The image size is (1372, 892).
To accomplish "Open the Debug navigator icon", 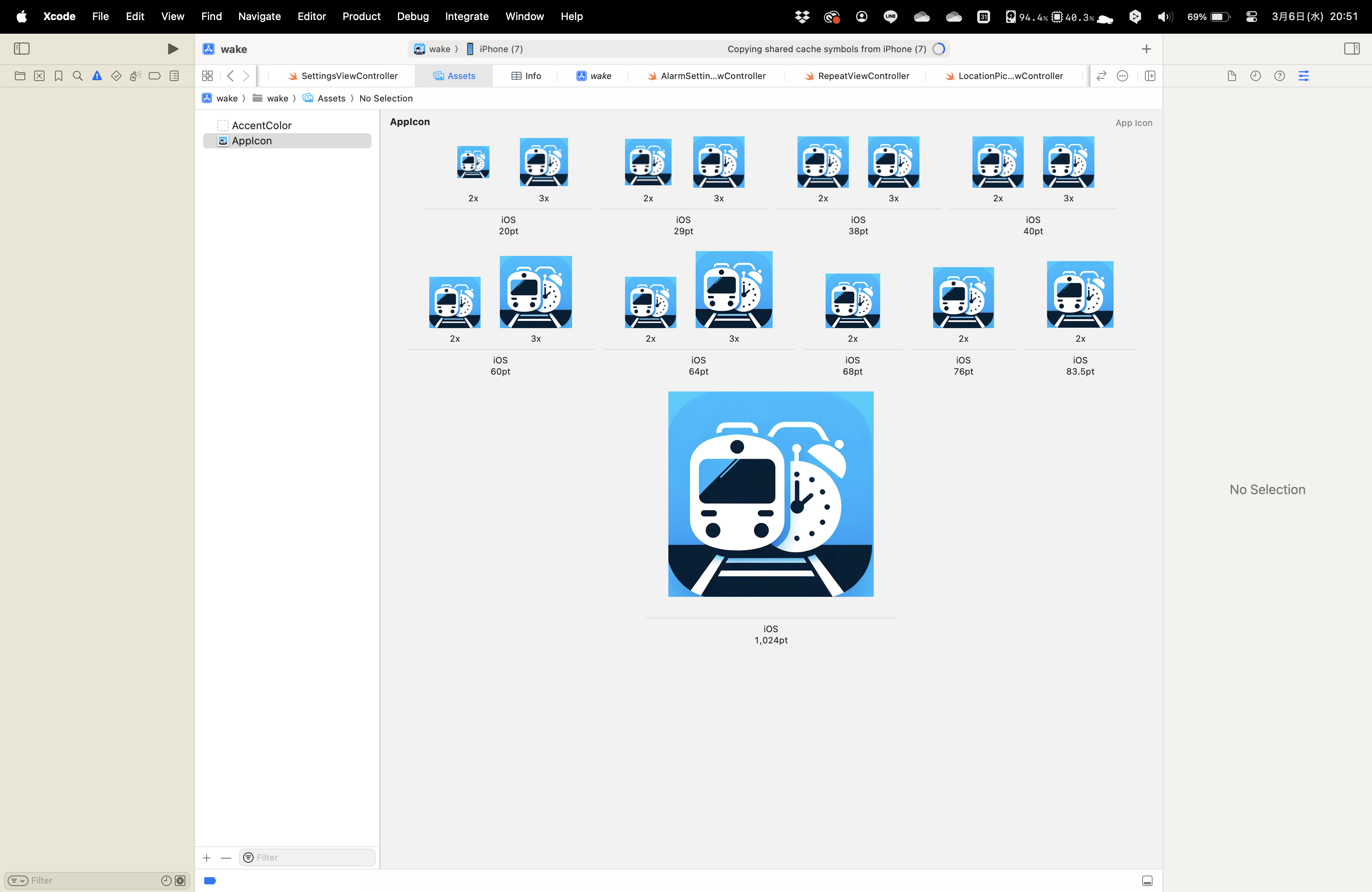I will tap(136, 75).
